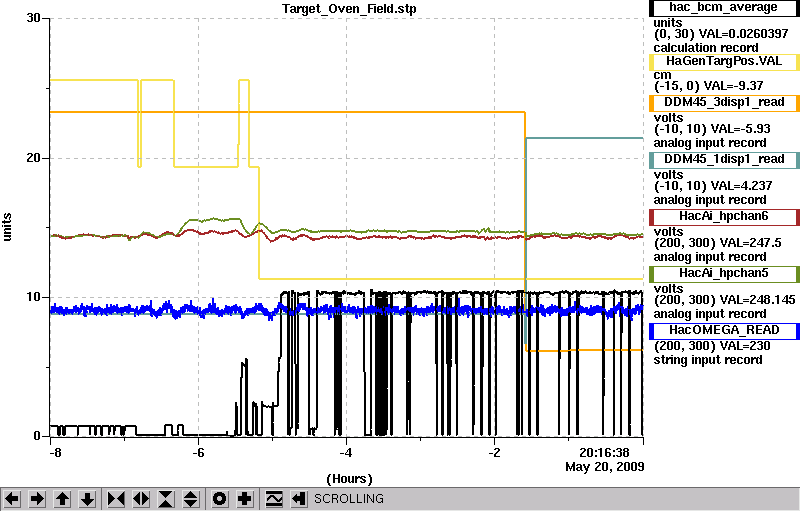The width and height of the screenshot is (800, 511).
Task: Pan the graph down with the down-arrow button
Action: [x=88, y=499]
